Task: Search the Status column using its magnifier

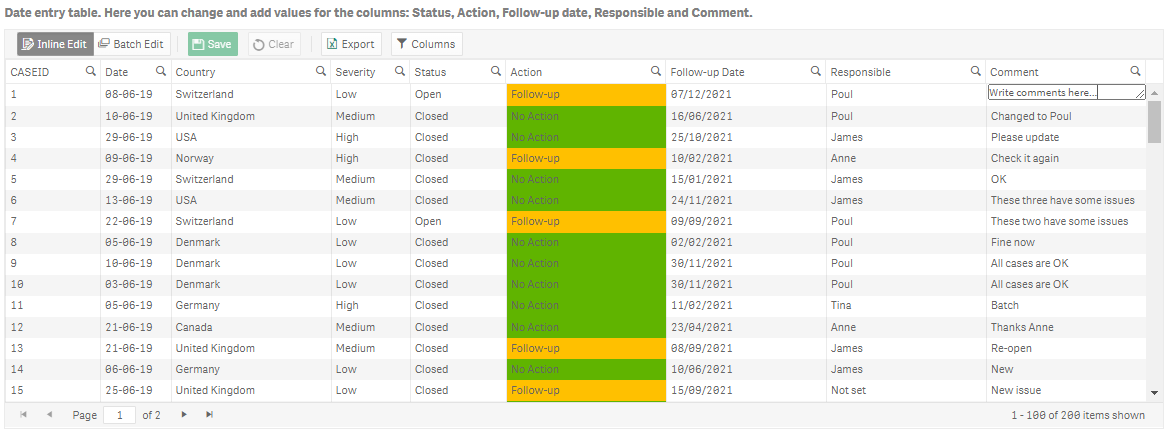Action: [495, 71]
